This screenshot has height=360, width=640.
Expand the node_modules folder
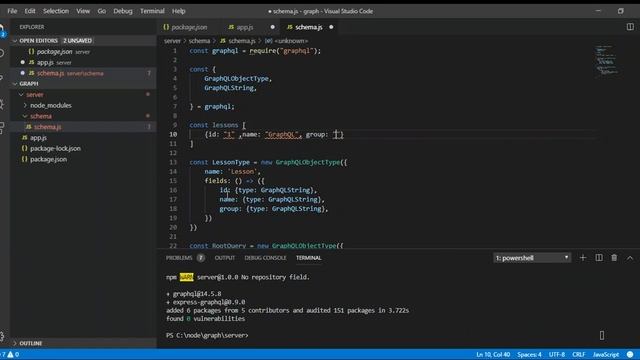click(25, 105)
